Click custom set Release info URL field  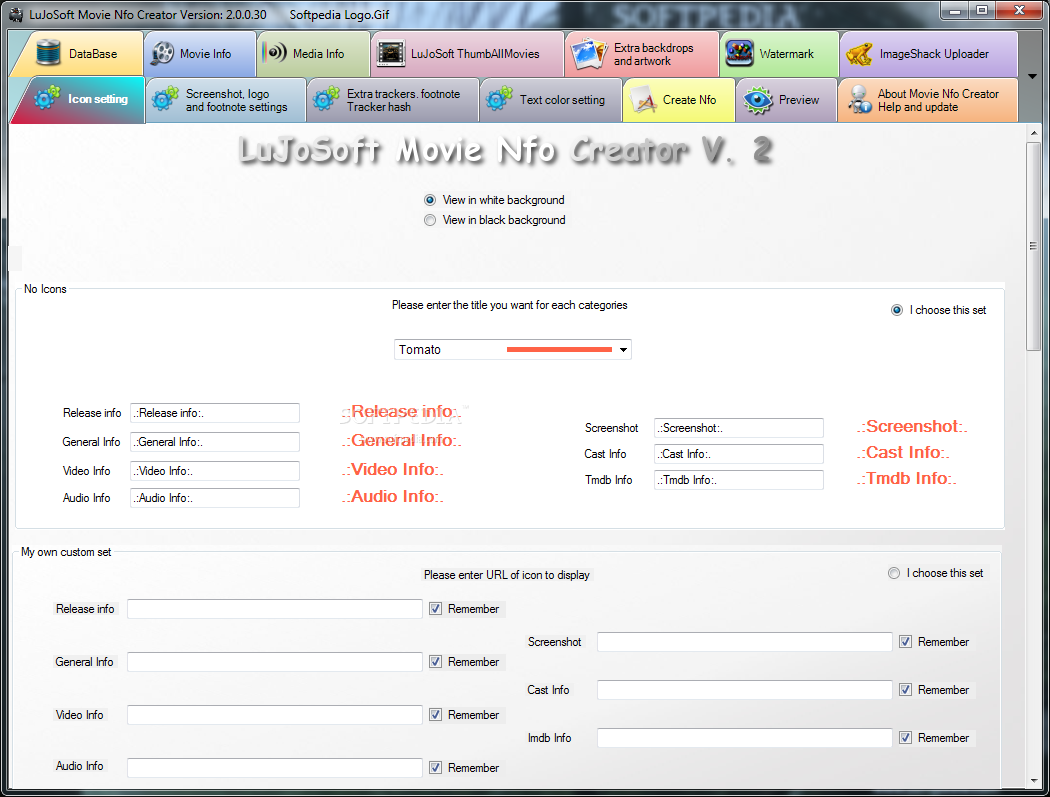275,609
